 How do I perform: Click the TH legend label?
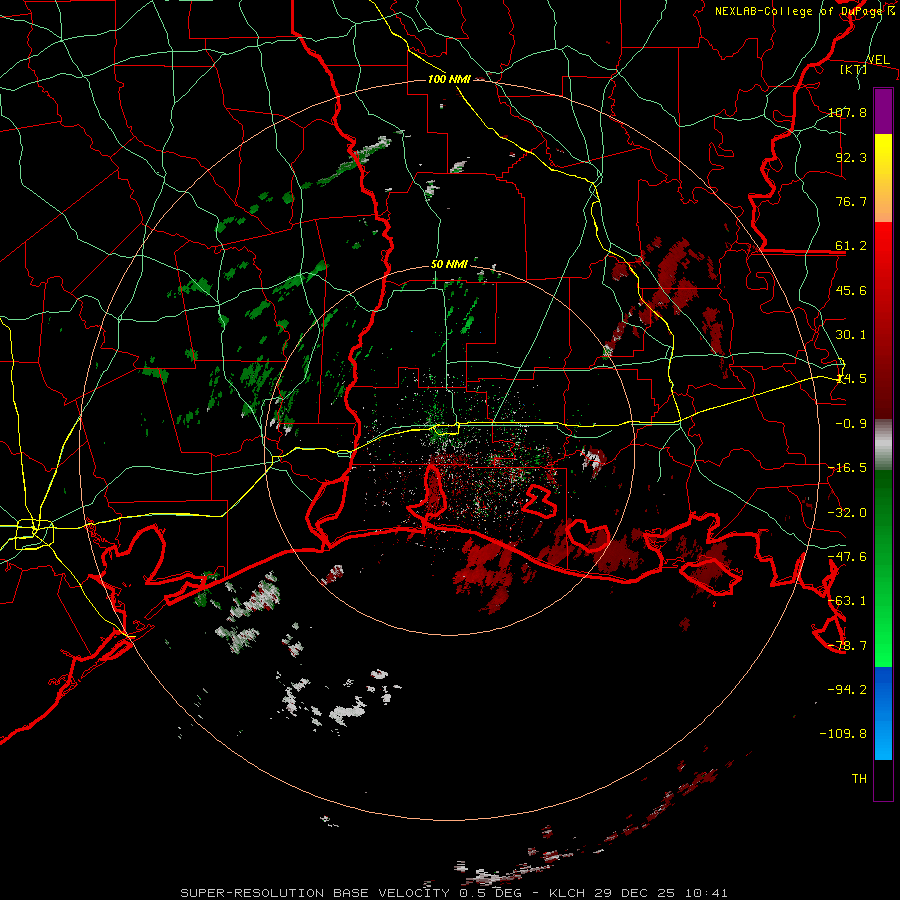click(859, 779)
